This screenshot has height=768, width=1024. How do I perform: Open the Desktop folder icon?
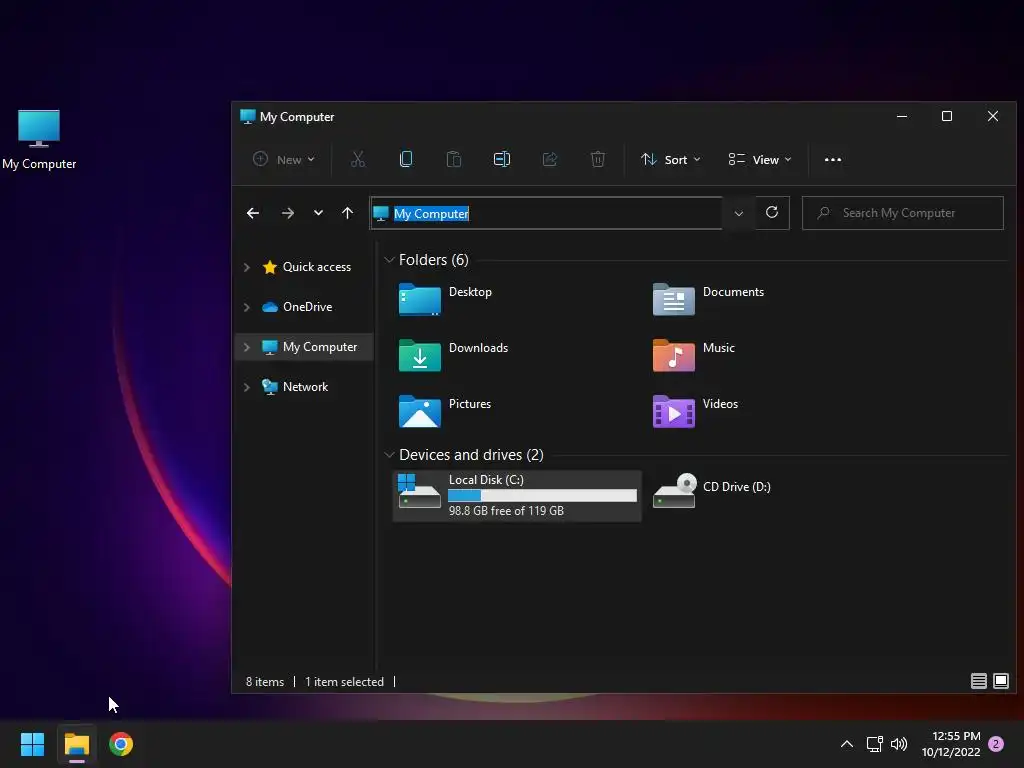tap(419, 299)
